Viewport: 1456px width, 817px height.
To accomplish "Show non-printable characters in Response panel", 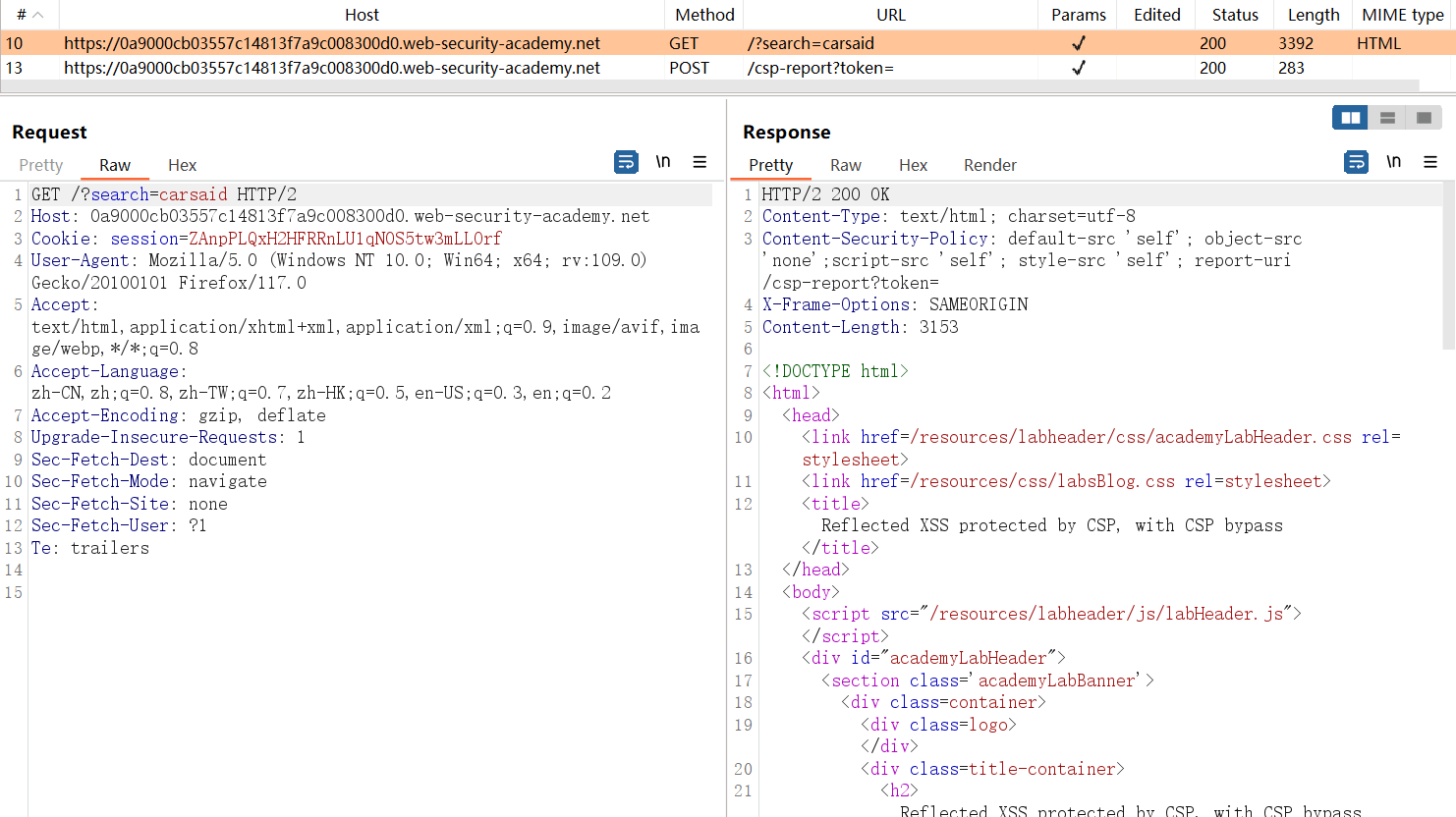I will [x=1393, y=162].
